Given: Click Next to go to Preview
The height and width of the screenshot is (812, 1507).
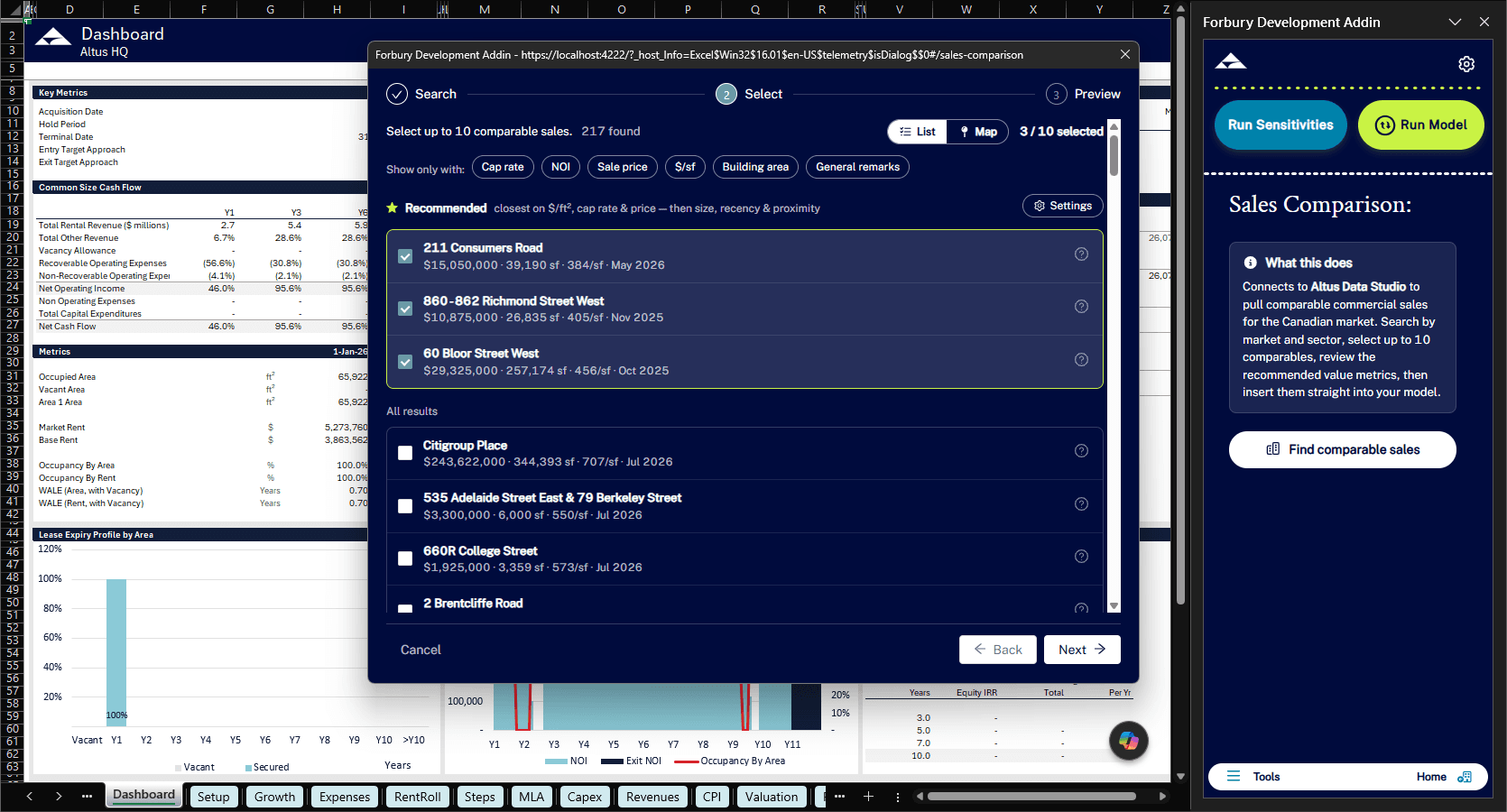Looking at the screenshot, I should 1082,650.
